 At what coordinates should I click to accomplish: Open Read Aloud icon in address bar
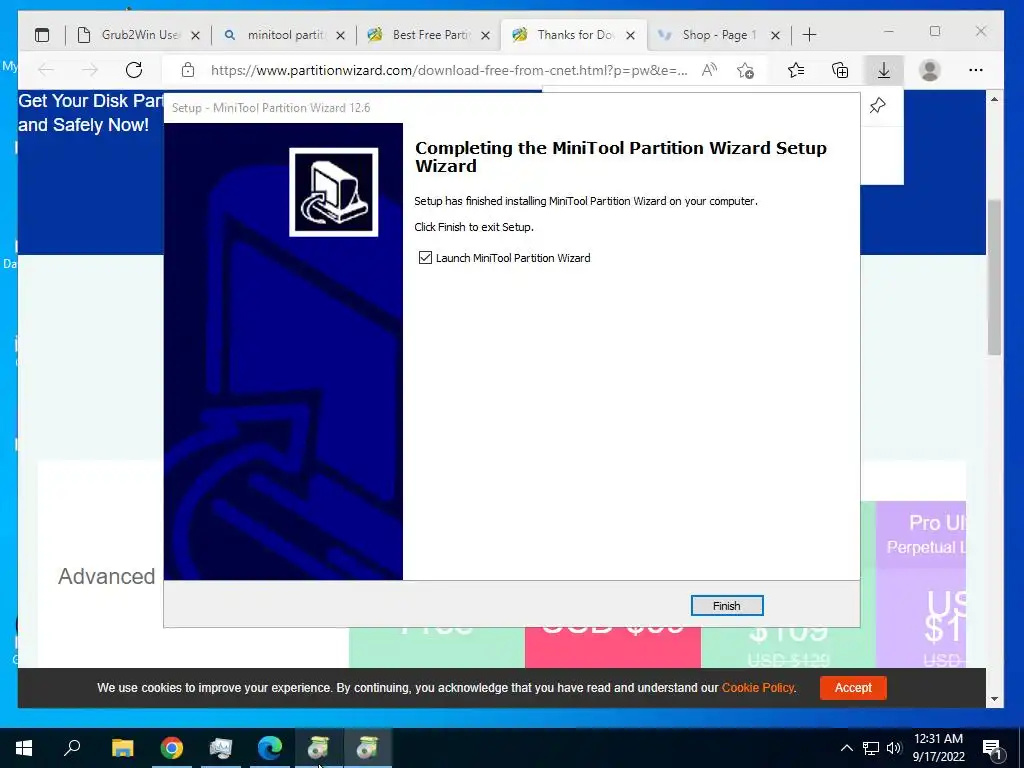(709, 70)
